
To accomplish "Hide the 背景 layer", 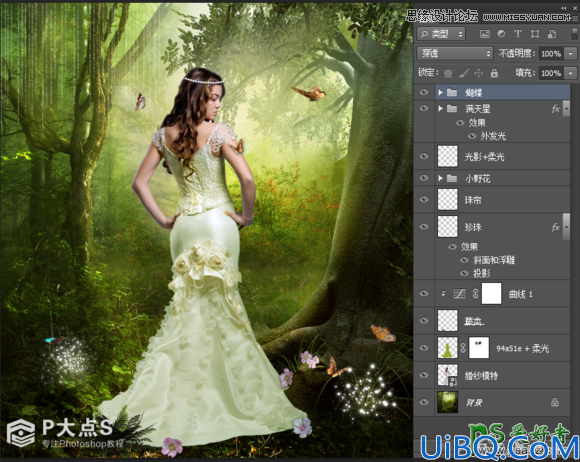I will point(424,402).
